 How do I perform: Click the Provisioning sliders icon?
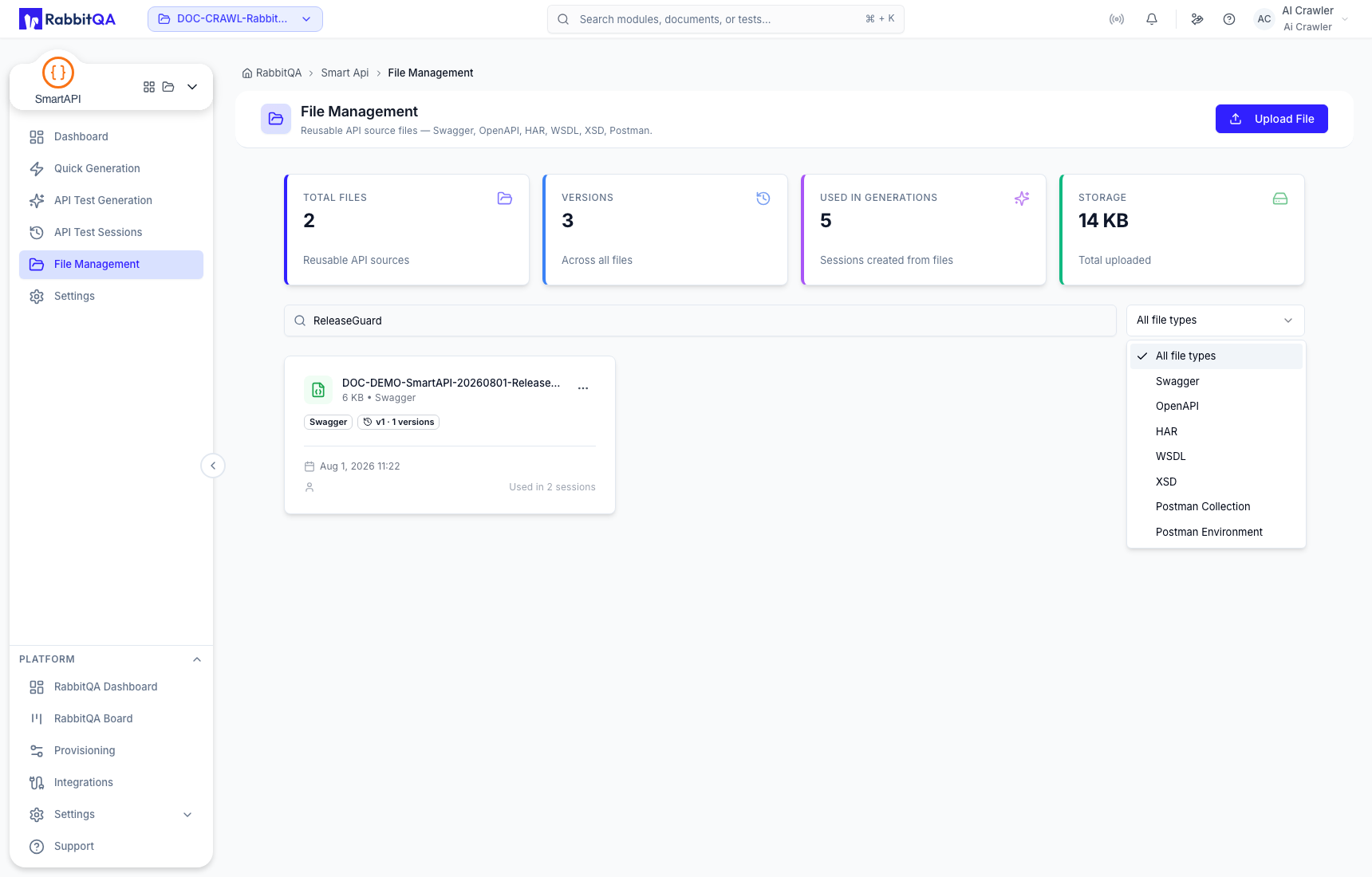point(37,751)
